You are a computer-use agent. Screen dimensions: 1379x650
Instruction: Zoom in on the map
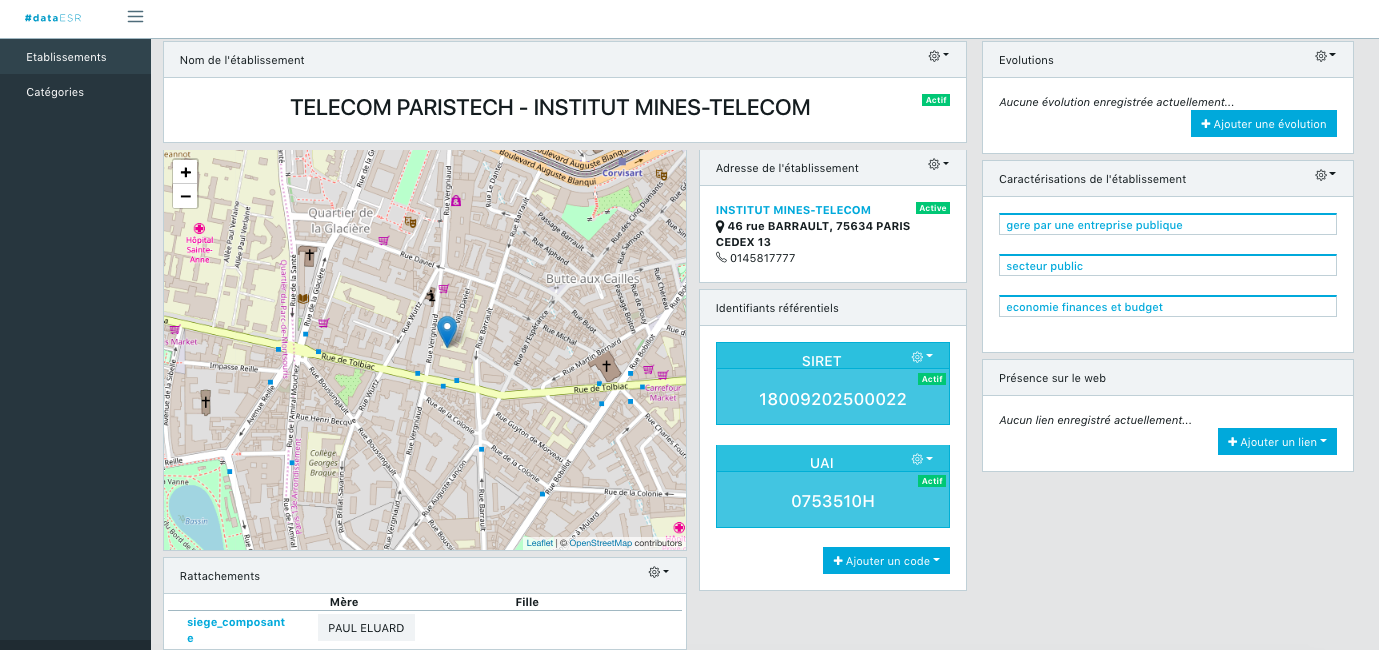(x=185, y=172)
